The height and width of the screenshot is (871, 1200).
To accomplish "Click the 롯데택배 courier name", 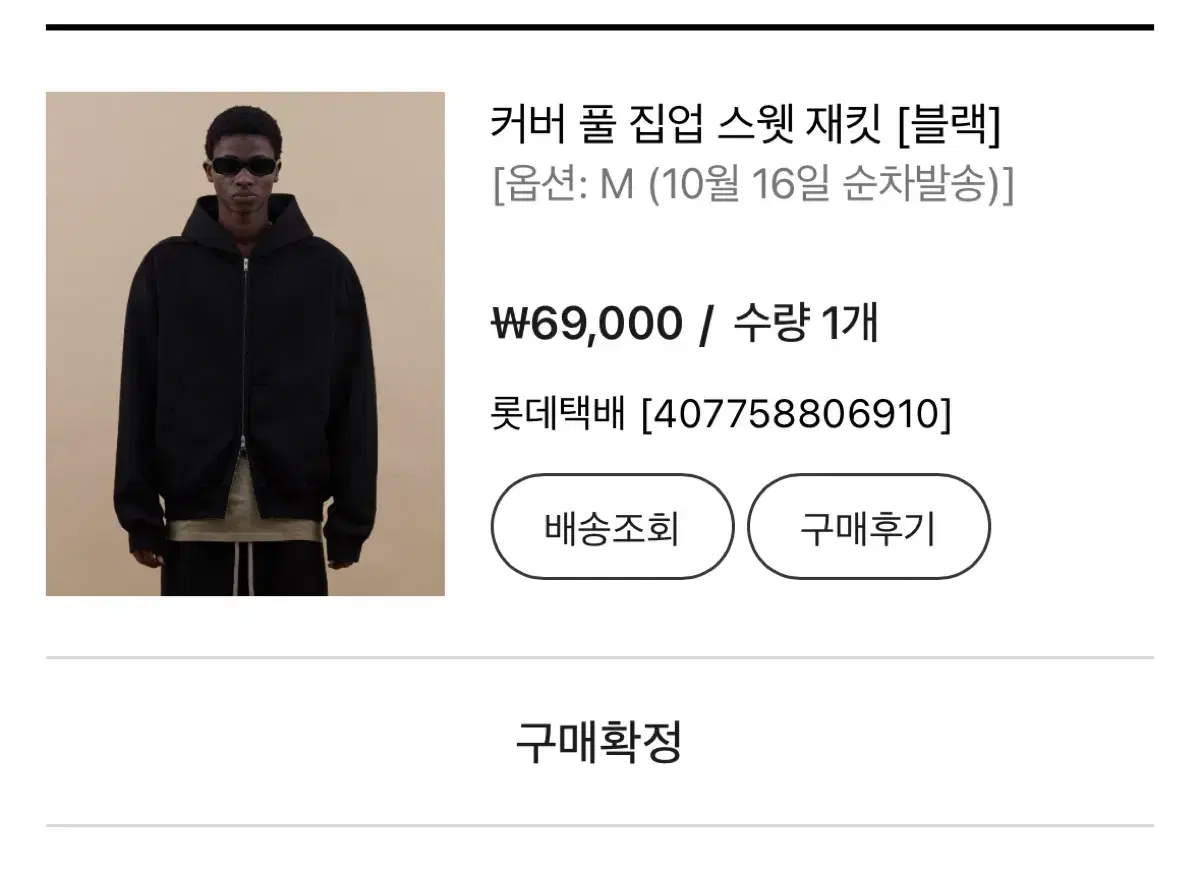I will click(x=558, y=413).
